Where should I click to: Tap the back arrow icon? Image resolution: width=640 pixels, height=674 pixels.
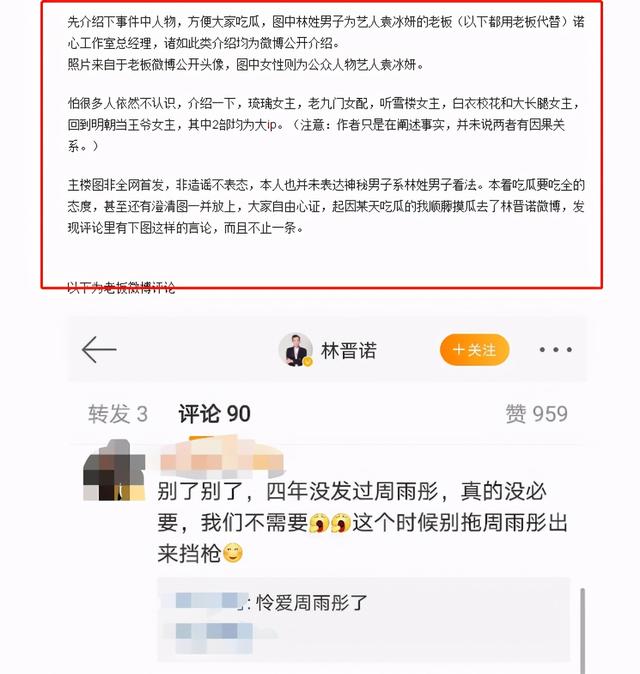pos(99,349)
